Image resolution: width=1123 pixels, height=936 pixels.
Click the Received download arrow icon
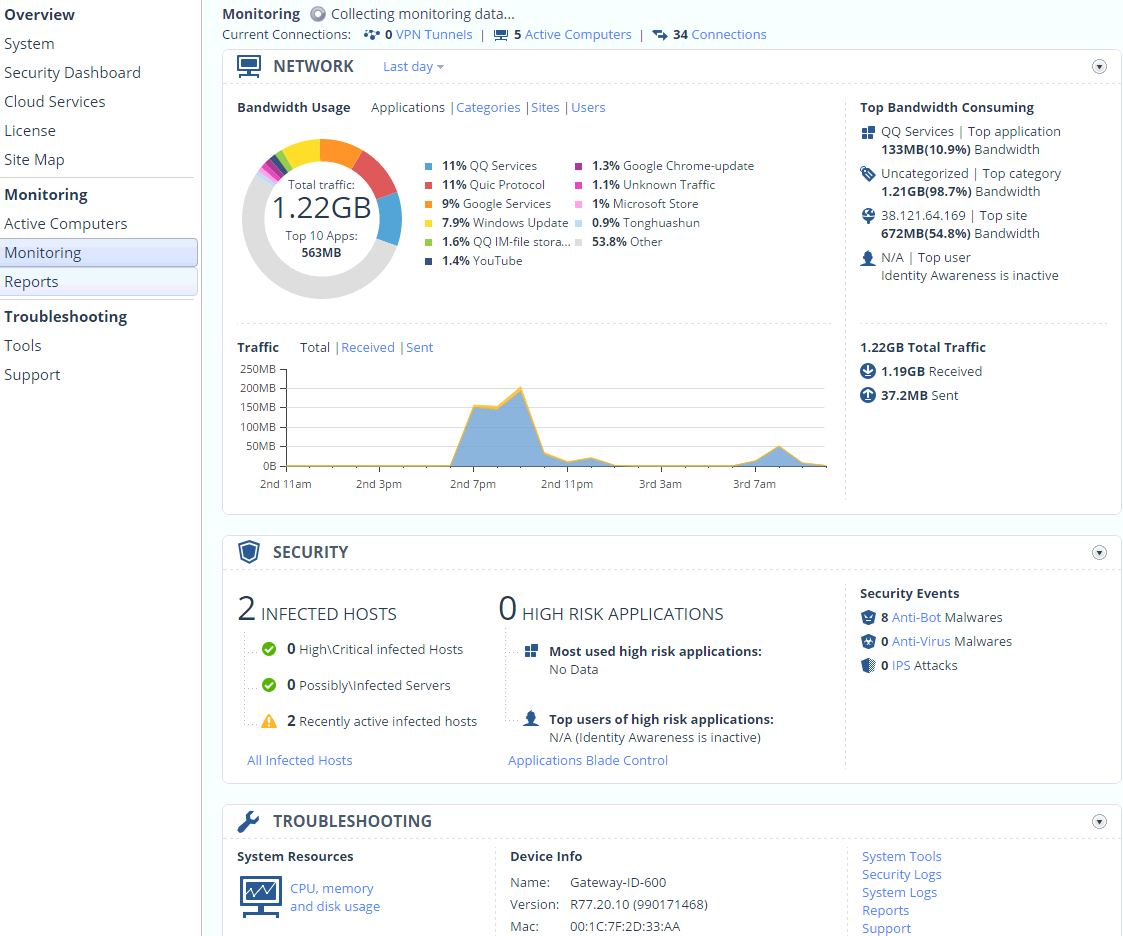868,371
